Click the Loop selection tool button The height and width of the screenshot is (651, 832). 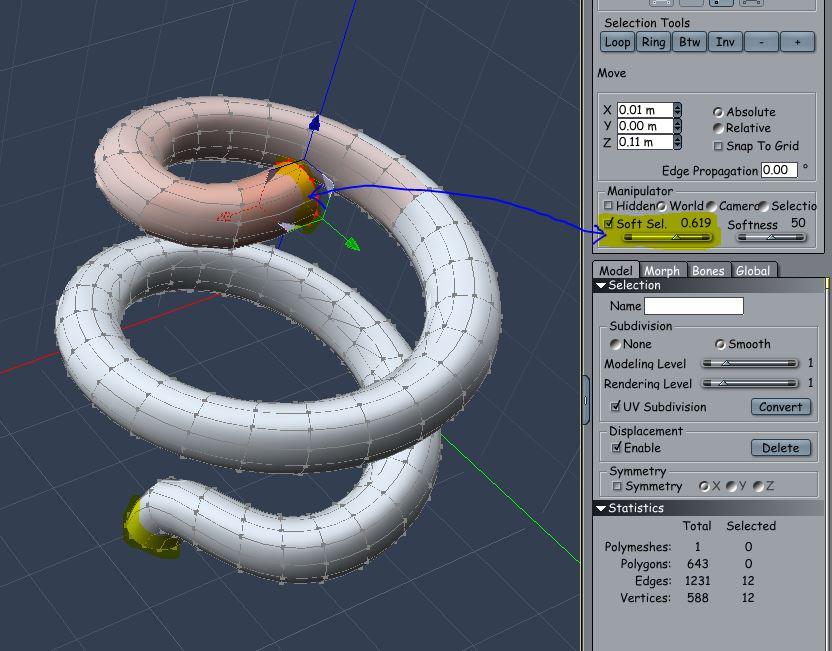pos(617,42)
